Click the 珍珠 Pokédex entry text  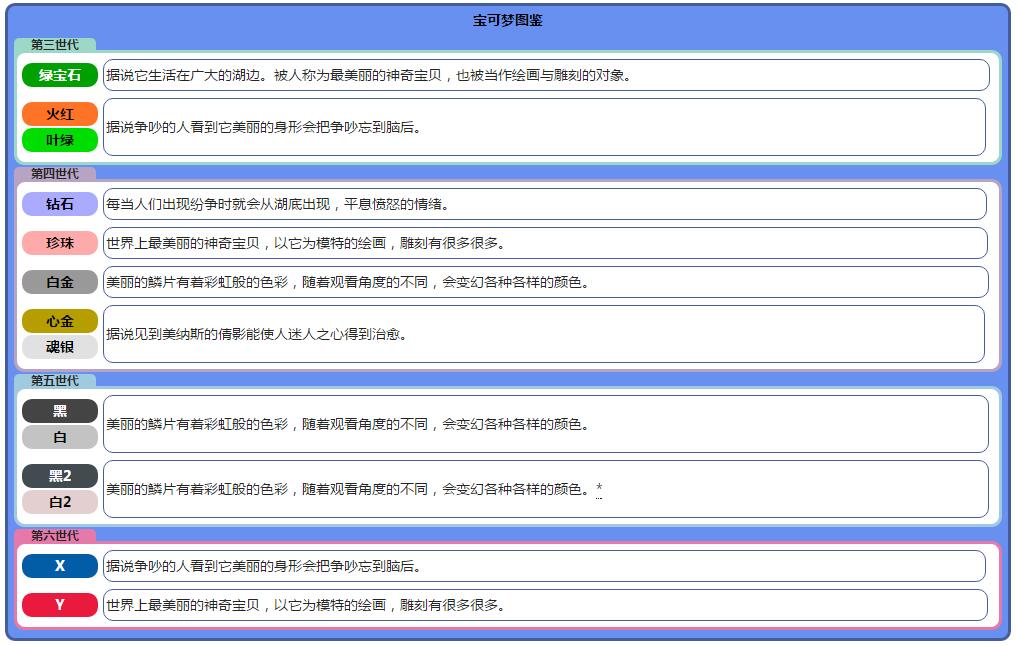(305, 243)
